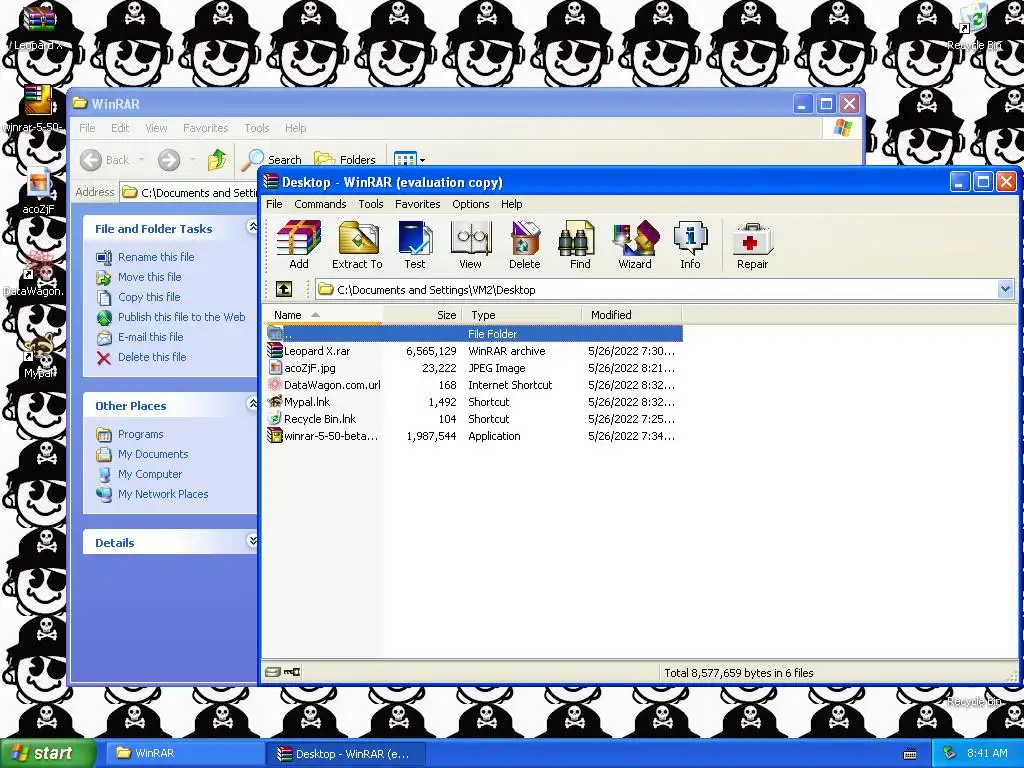Click Move this file link
The image size is (1024, 768).
coord(150,277)
